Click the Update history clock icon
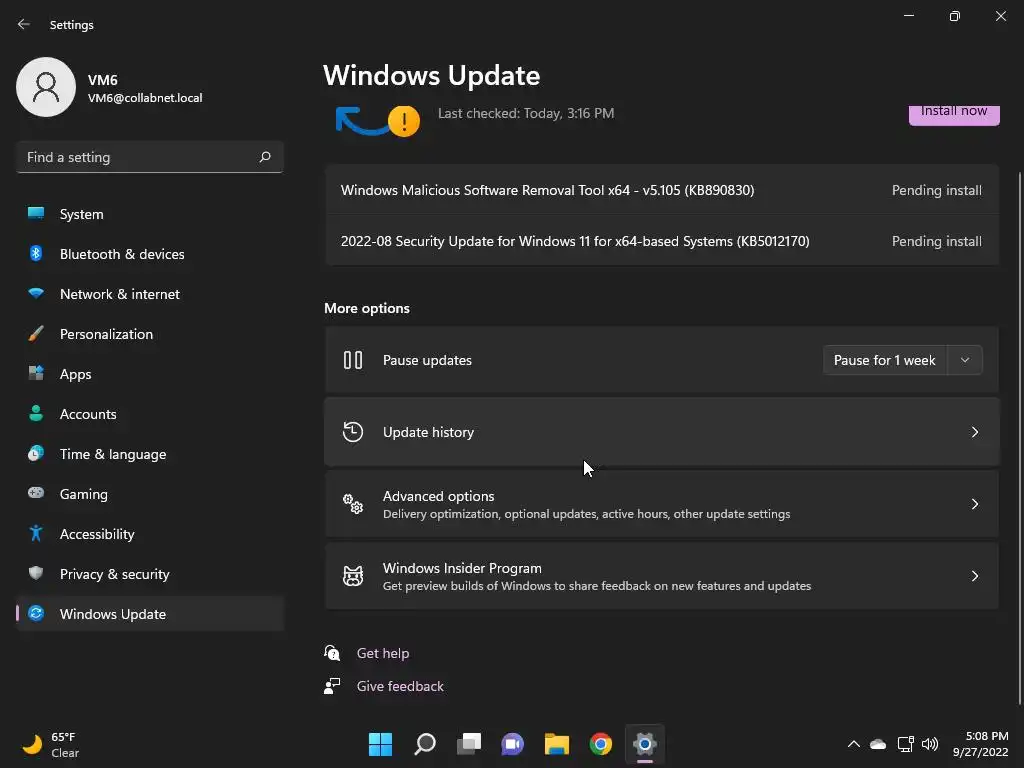Image resolution: width=1024 pixels, height=768 pixels. (353, 432)
